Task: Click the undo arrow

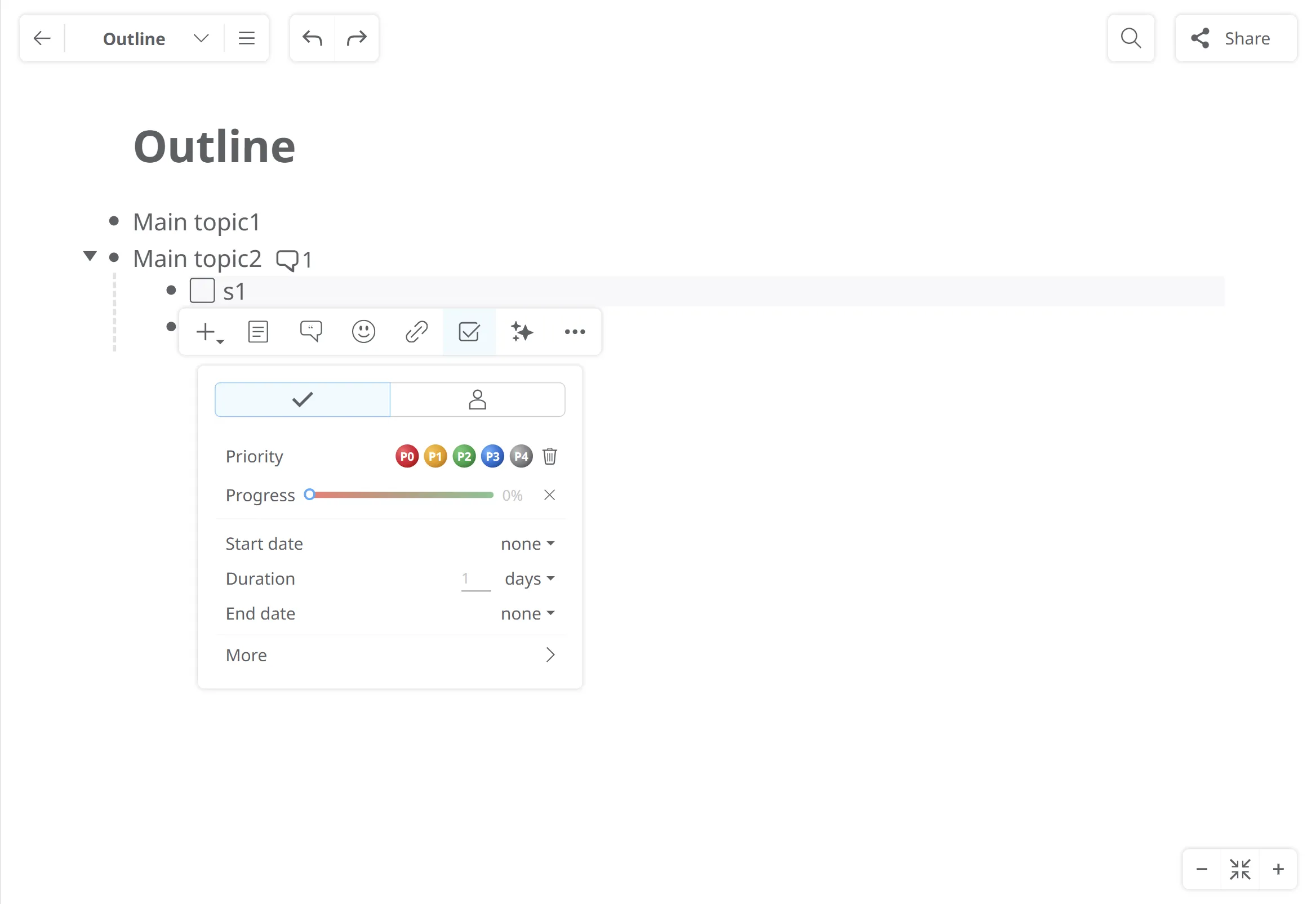Action: point(312,38)
